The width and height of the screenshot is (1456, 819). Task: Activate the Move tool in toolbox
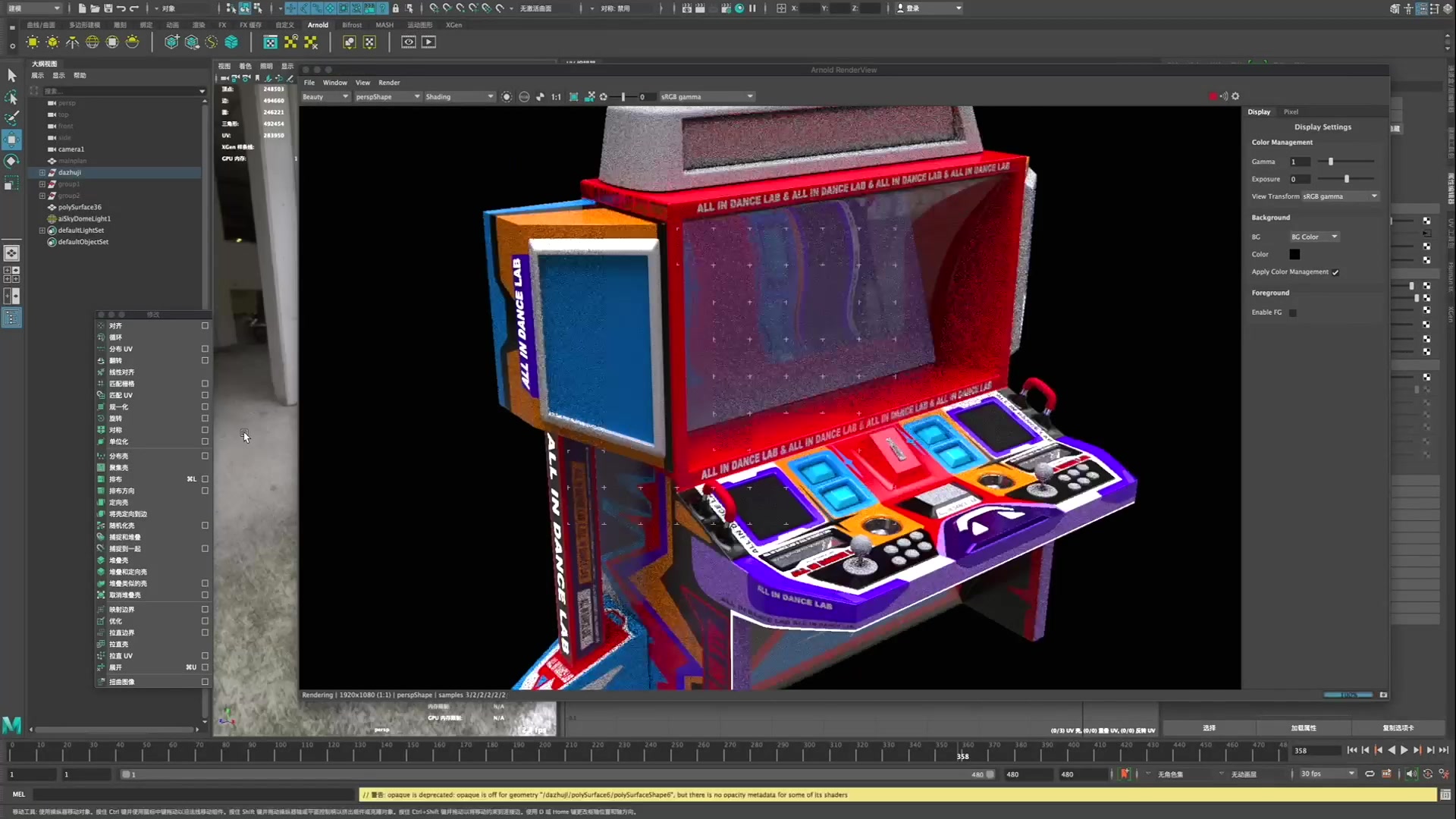pos(11,140)
